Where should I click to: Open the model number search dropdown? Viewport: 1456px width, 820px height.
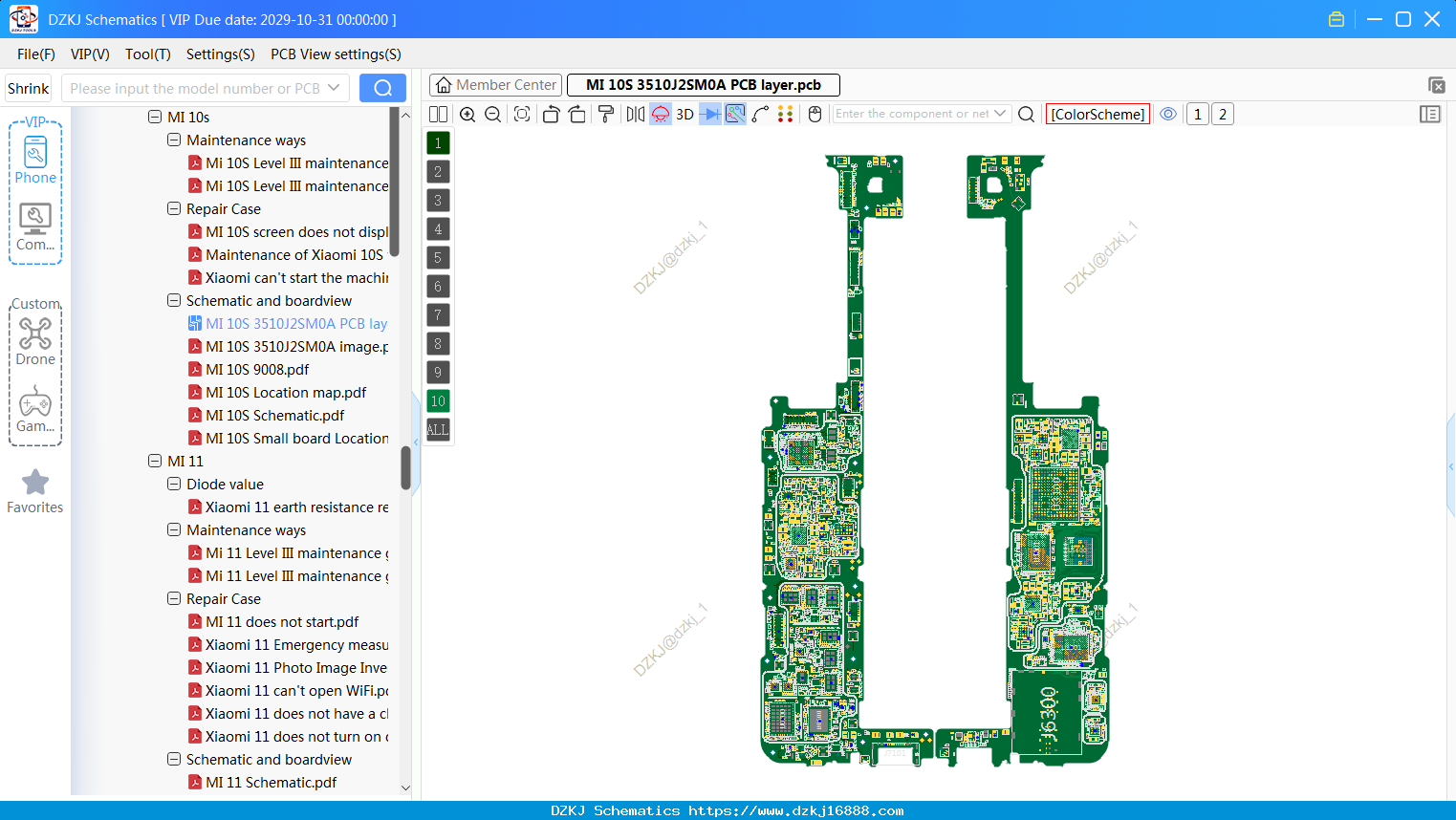(334, 88)
